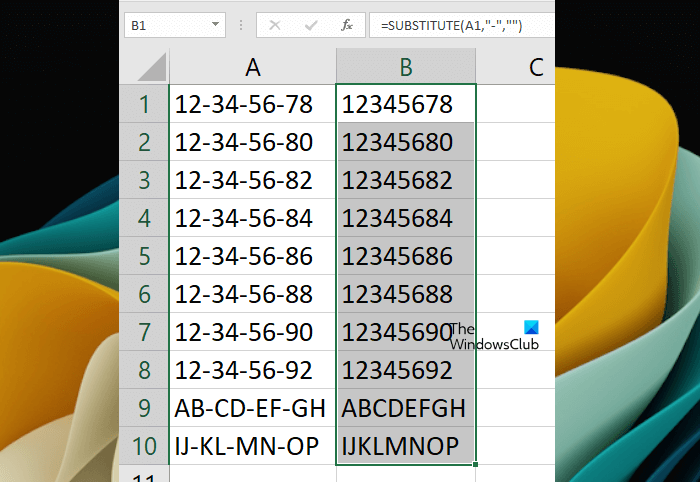Image resolution: width=700 pixels, height=482 pixels.
Task: Click cell containing ABCDEFGH
Action: click(406, 408)
